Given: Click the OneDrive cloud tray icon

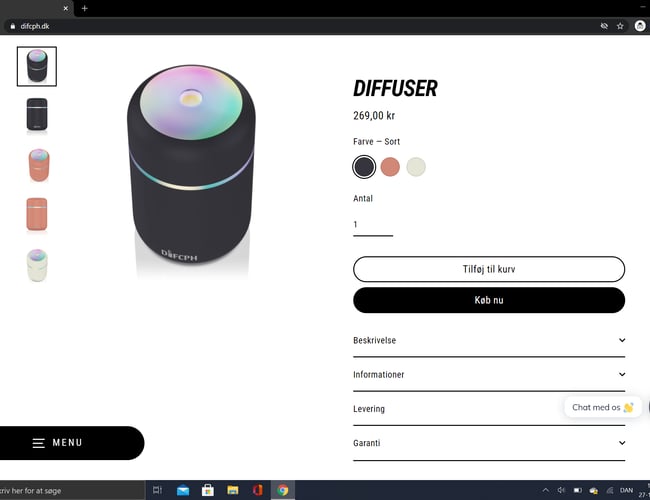Looking at the screenshot, I should tap(594, 491).
